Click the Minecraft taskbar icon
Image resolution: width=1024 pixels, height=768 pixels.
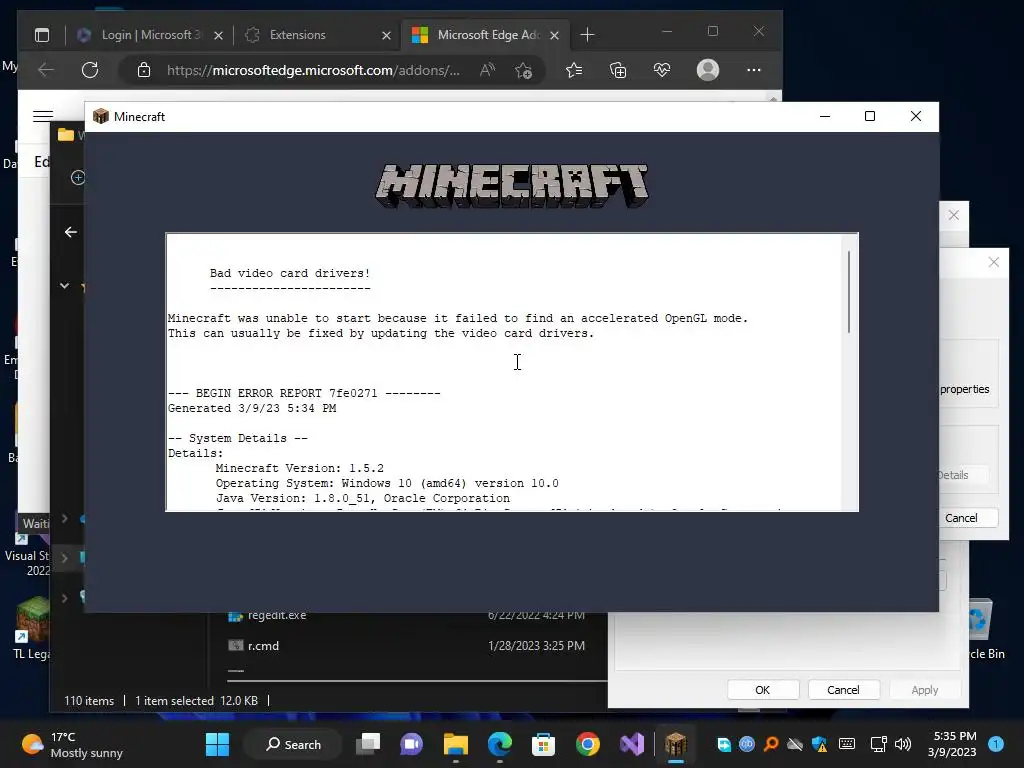click(x=675, y=744)
